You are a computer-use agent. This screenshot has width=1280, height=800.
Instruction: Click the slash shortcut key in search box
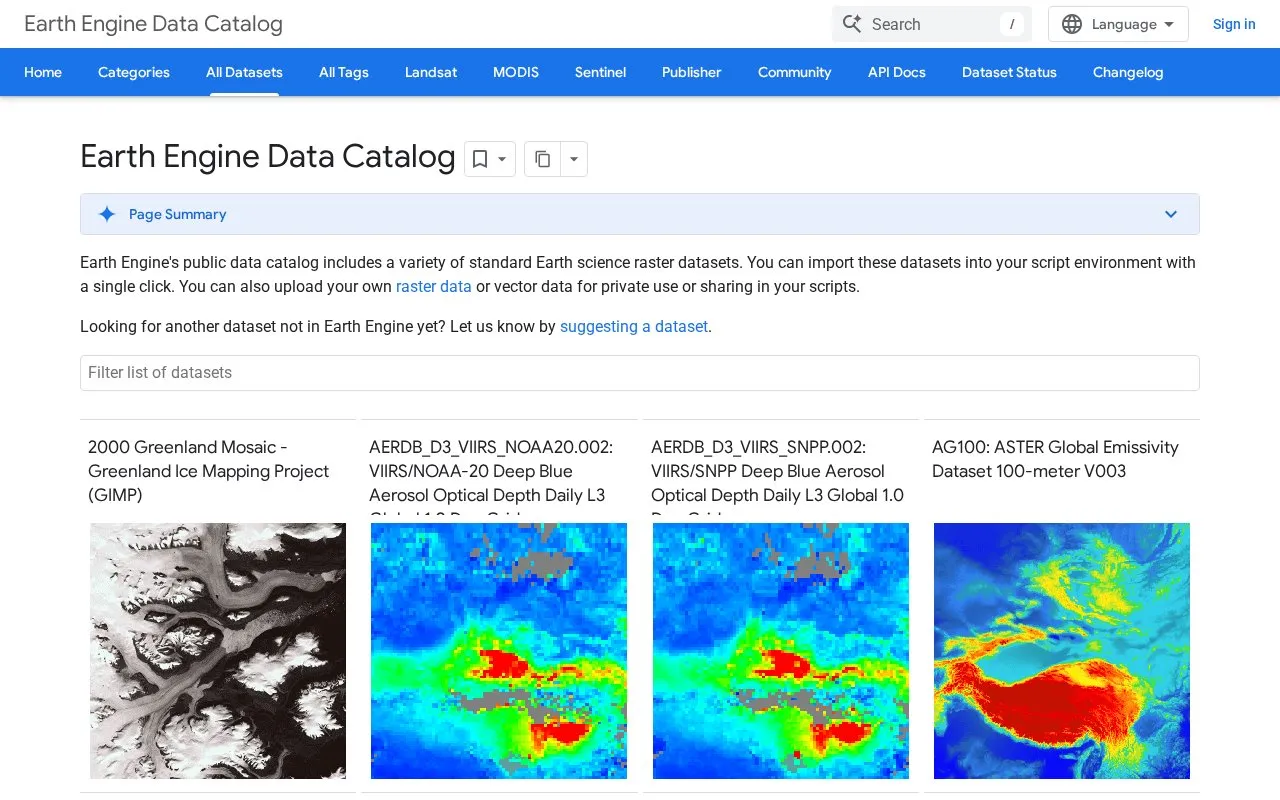click(x=1012, y=24)
